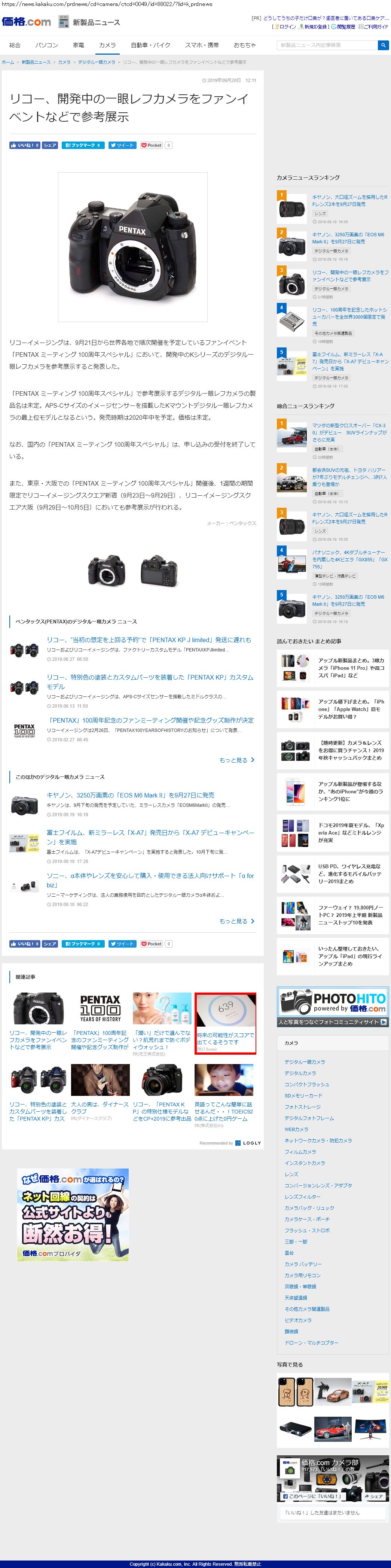This screenshot has height=1568, width=391.
Task: Select the カメラ navigation tab
Action: point(108,45)
